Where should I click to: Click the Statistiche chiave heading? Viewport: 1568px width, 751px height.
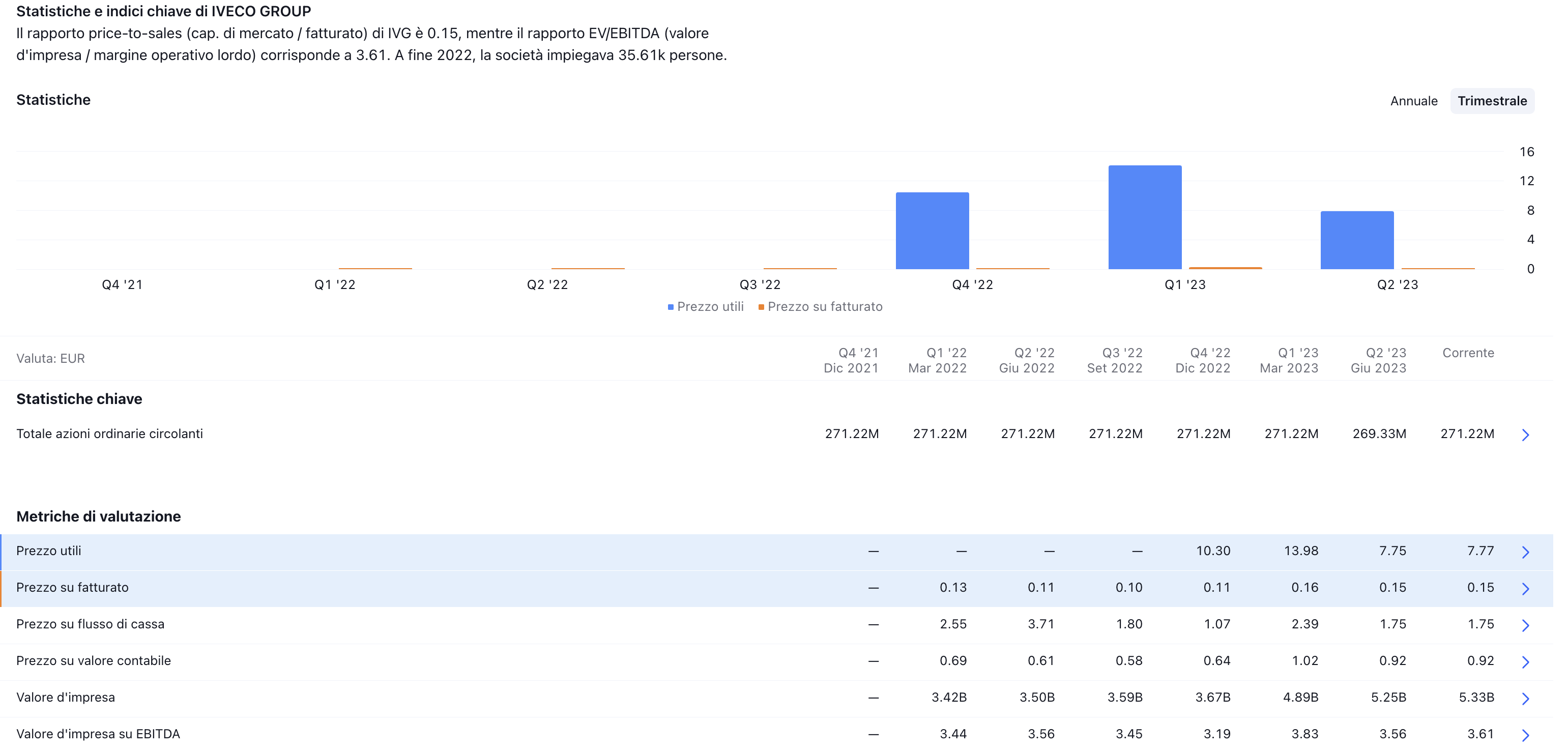click(x=79, y=398)
